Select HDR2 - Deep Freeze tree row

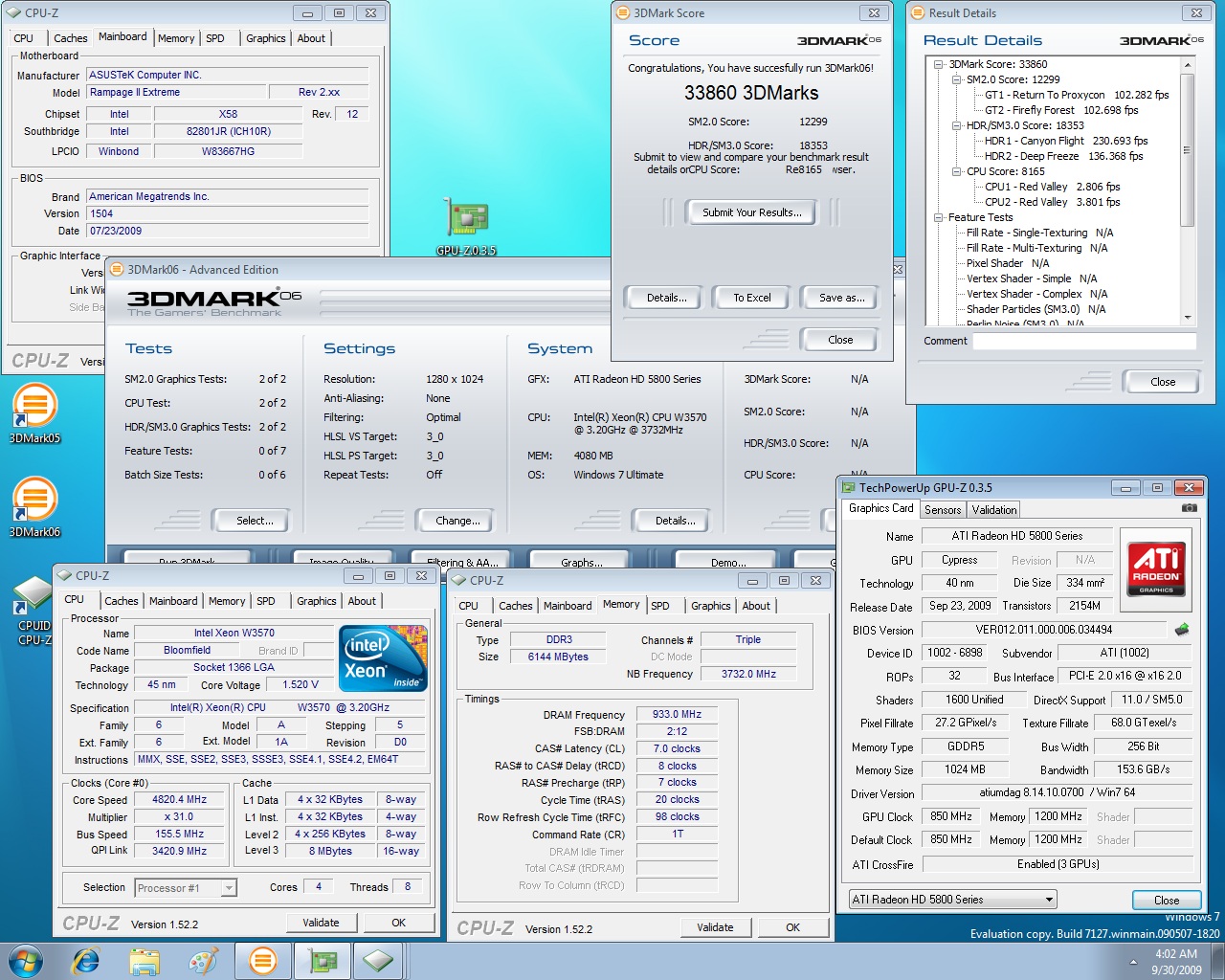pos(1064,156)
